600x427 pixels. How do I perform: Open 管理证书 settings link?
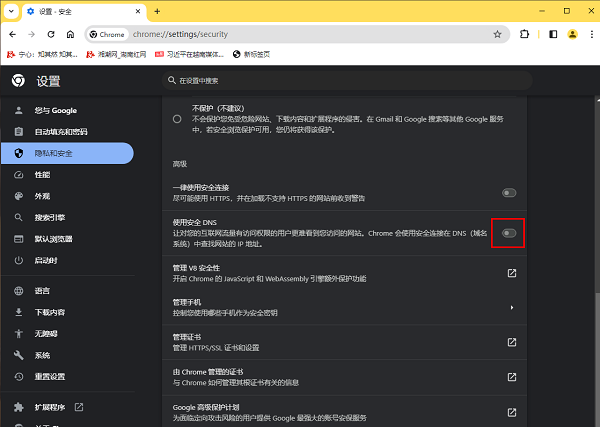(x=511, y=342)
